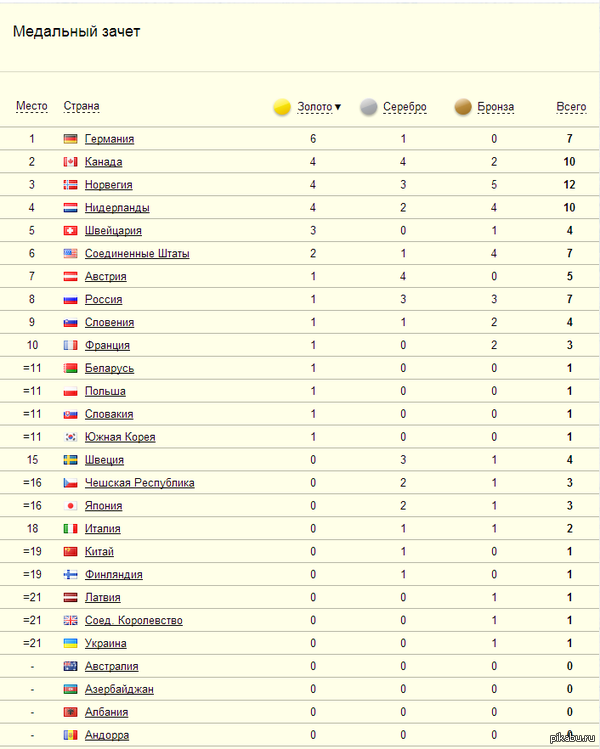Click the Switzerland flag icon
Viewport: 600px width, 749px height.
(x=70, y=231)
